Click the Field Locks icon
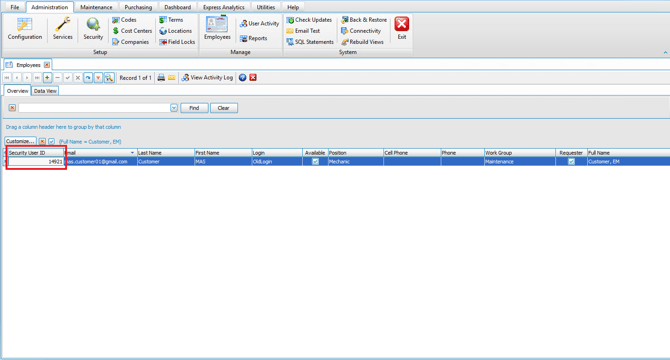 coord(177,42)
